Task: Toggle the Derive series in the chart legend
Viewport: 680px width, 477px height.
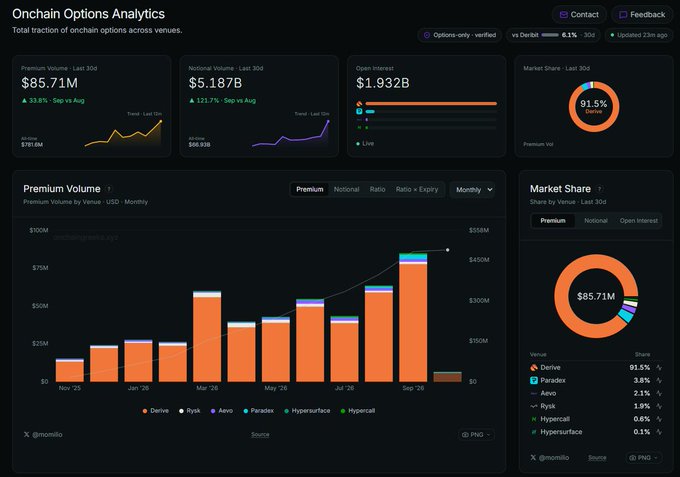Action: tap(156, 411)
